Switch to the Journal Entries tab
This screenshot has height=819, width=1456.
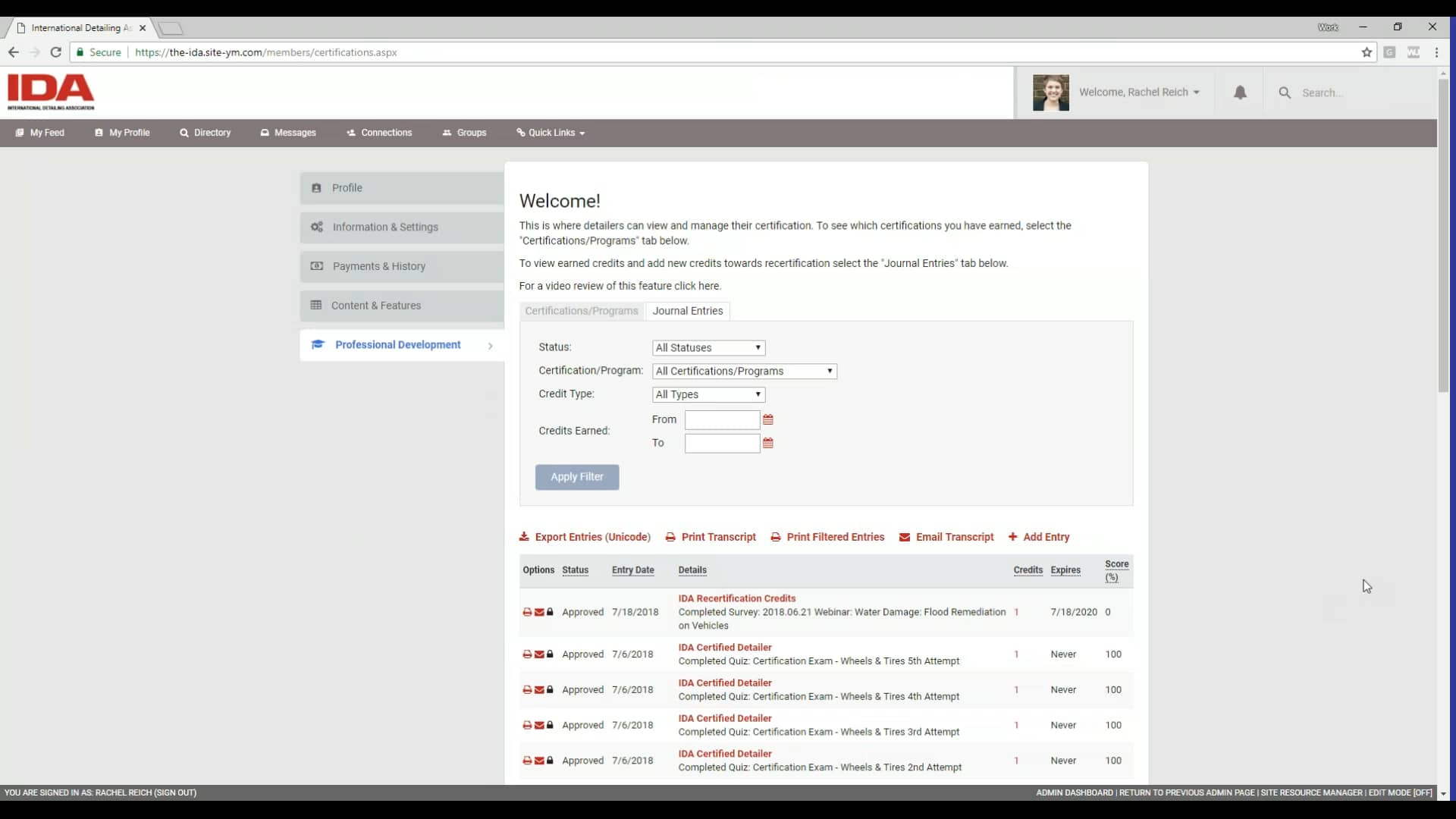pos(688,311)
